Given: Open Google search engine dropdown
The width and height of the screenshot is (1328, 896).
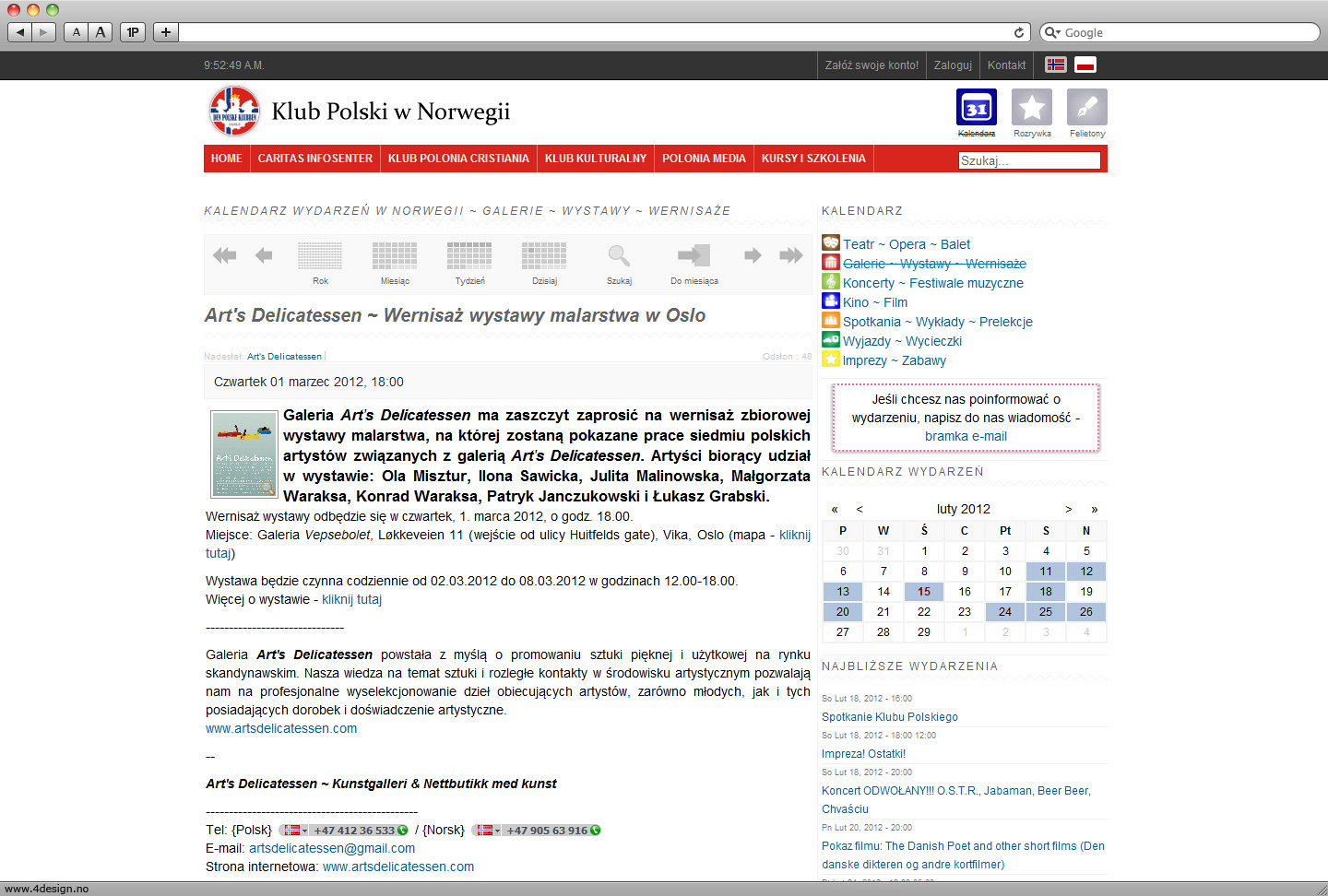Looking at the screenshot, I should 1052,32.
